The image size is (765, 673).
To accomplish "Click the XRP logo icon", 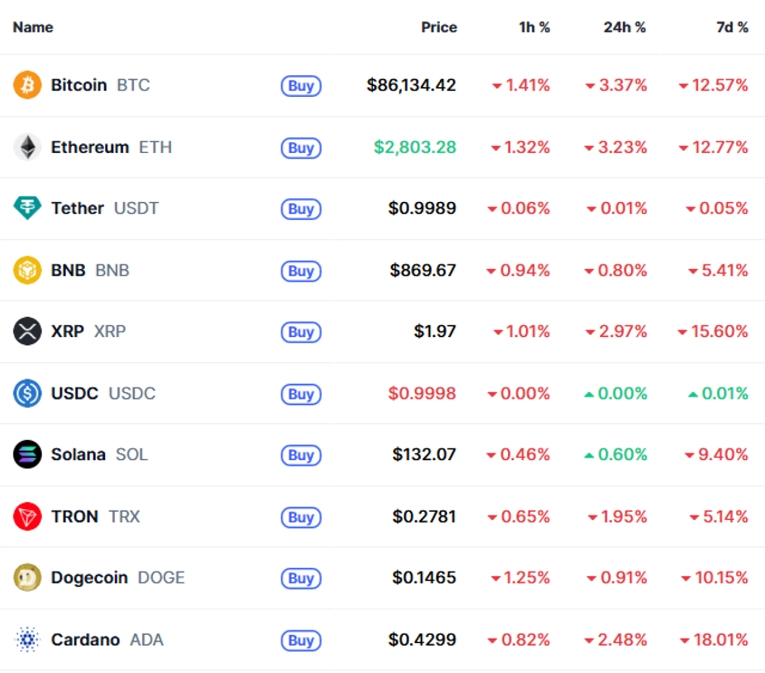I will tap(27, 331).
